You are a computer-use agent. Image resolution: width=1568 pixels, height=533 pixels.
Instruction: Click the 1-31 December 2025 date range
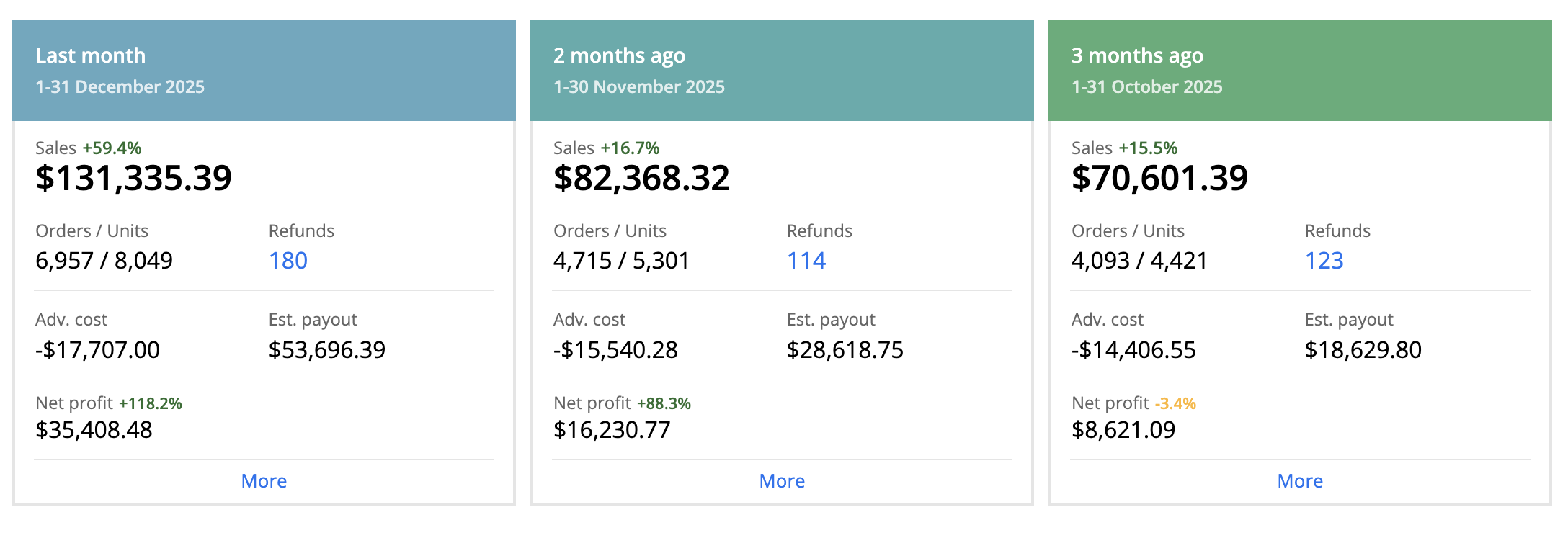click(x=120, y=87)
